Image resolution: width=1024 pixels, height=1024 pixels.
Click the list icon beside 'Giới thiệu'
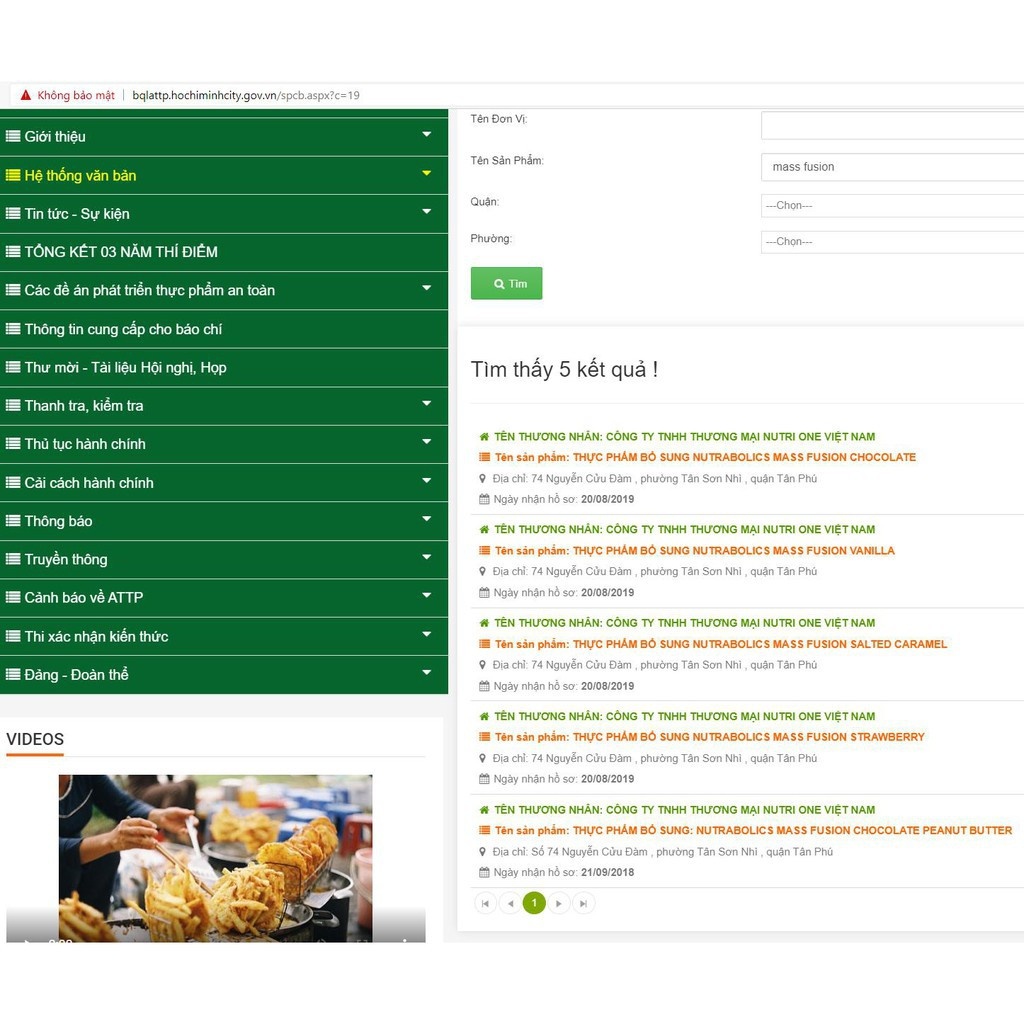(x=13, y=136)
